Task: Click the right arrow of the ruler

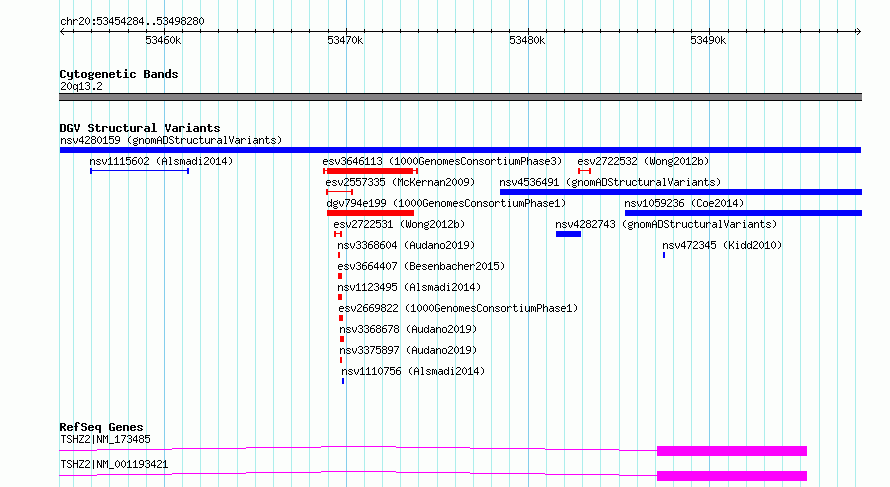Action: (858, 32)
